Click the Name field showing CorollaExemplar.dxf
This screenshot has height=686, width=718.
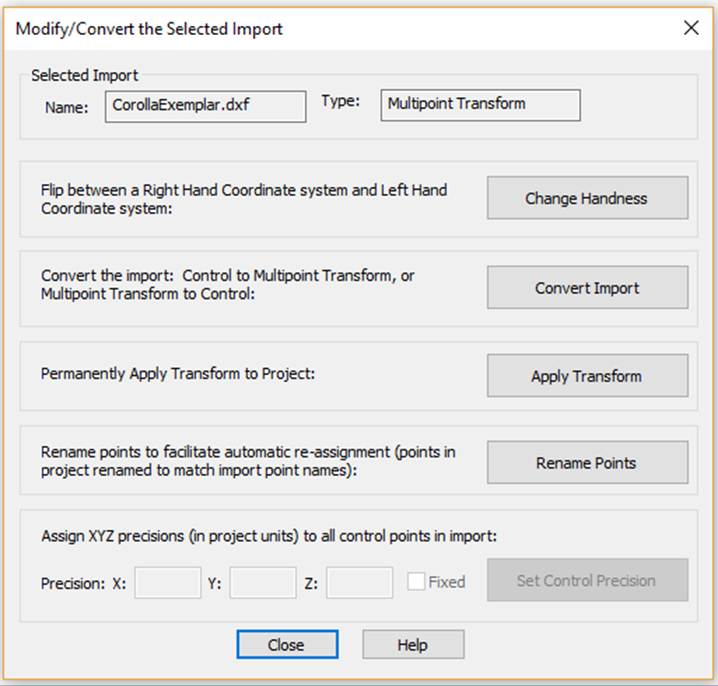point(205,106)
